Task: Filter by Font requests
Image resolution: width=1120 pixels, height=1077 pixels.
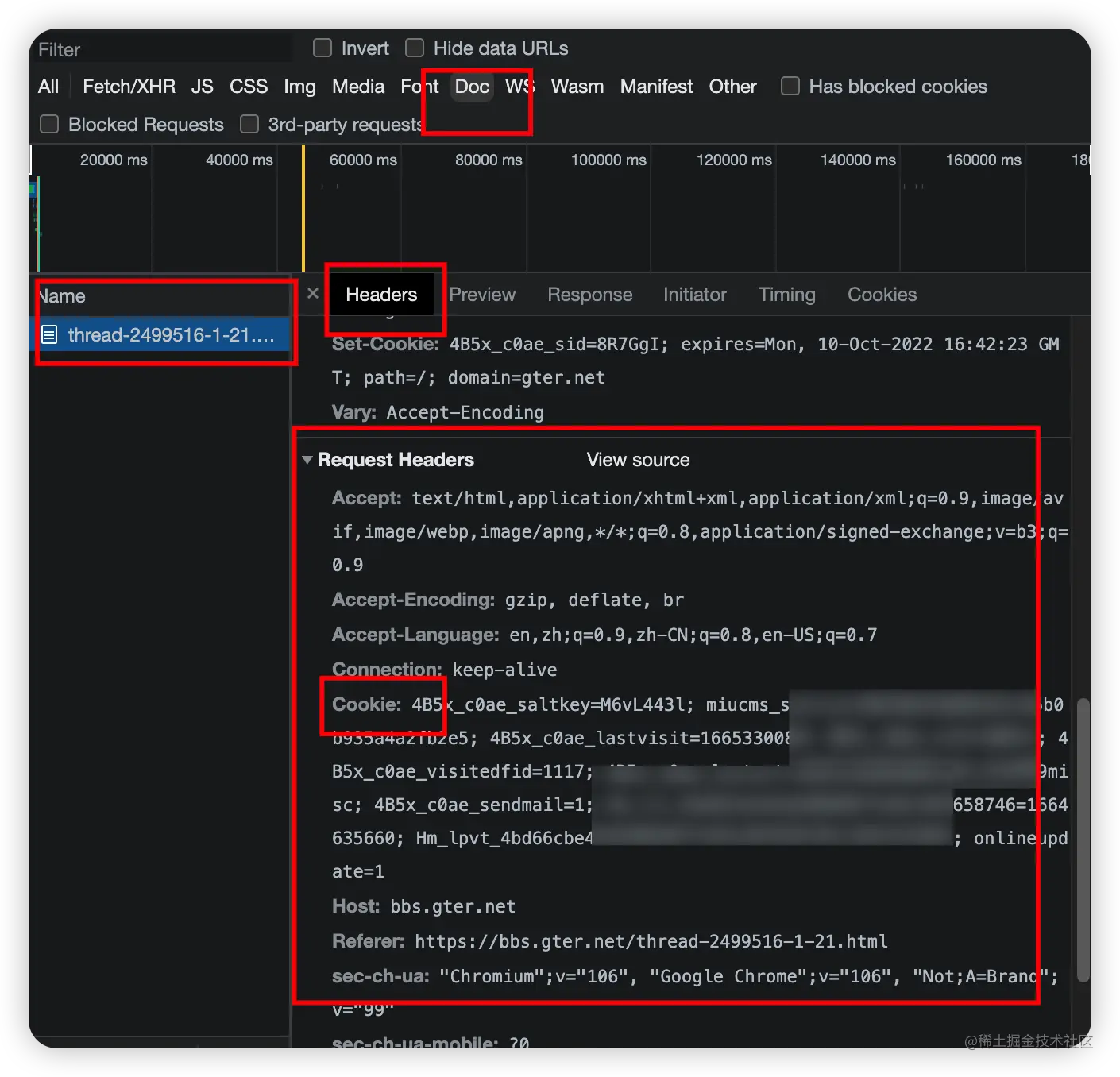Action: click(x=419, y=87)
